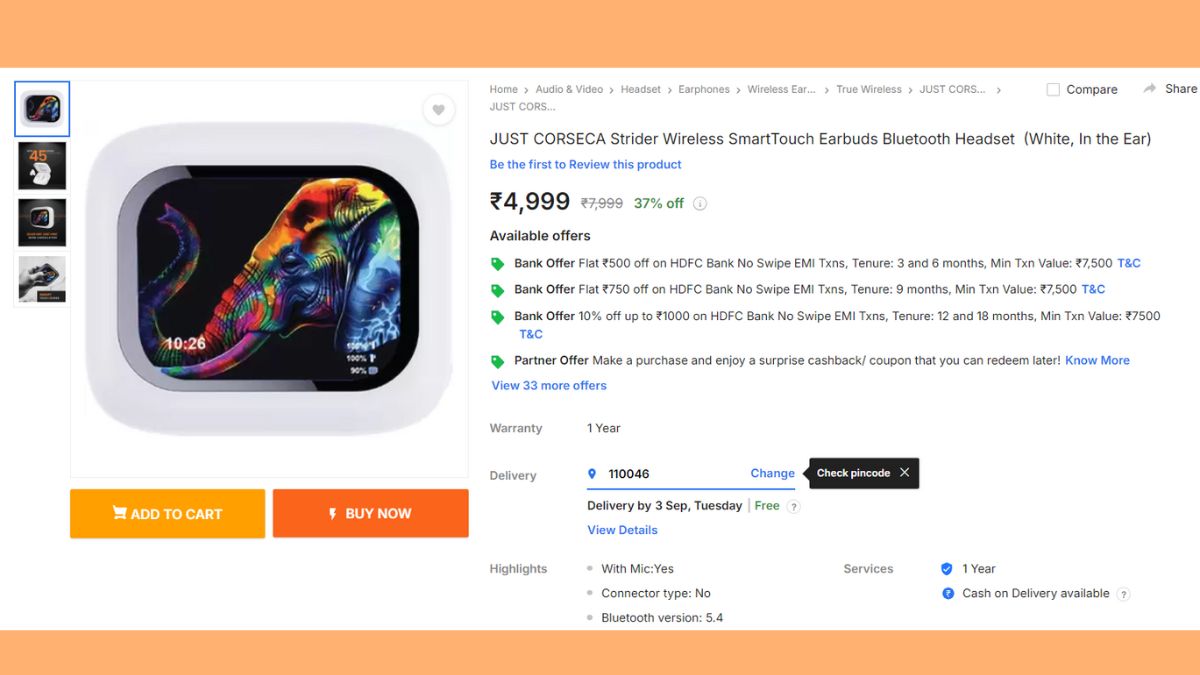Click the BUY NOW button

370,514
